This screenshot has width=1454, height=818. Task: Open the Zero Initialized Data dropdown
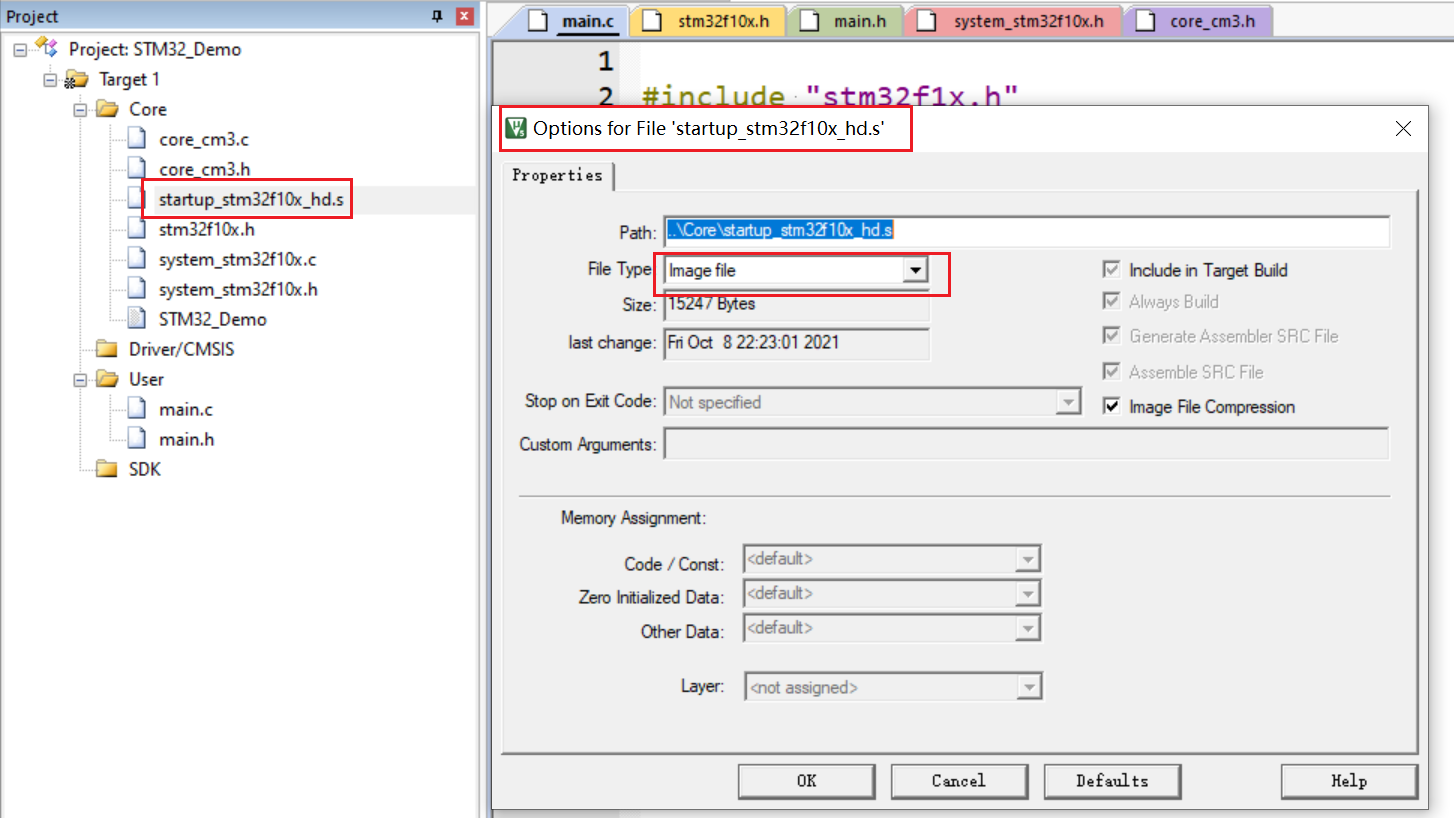1028,594
